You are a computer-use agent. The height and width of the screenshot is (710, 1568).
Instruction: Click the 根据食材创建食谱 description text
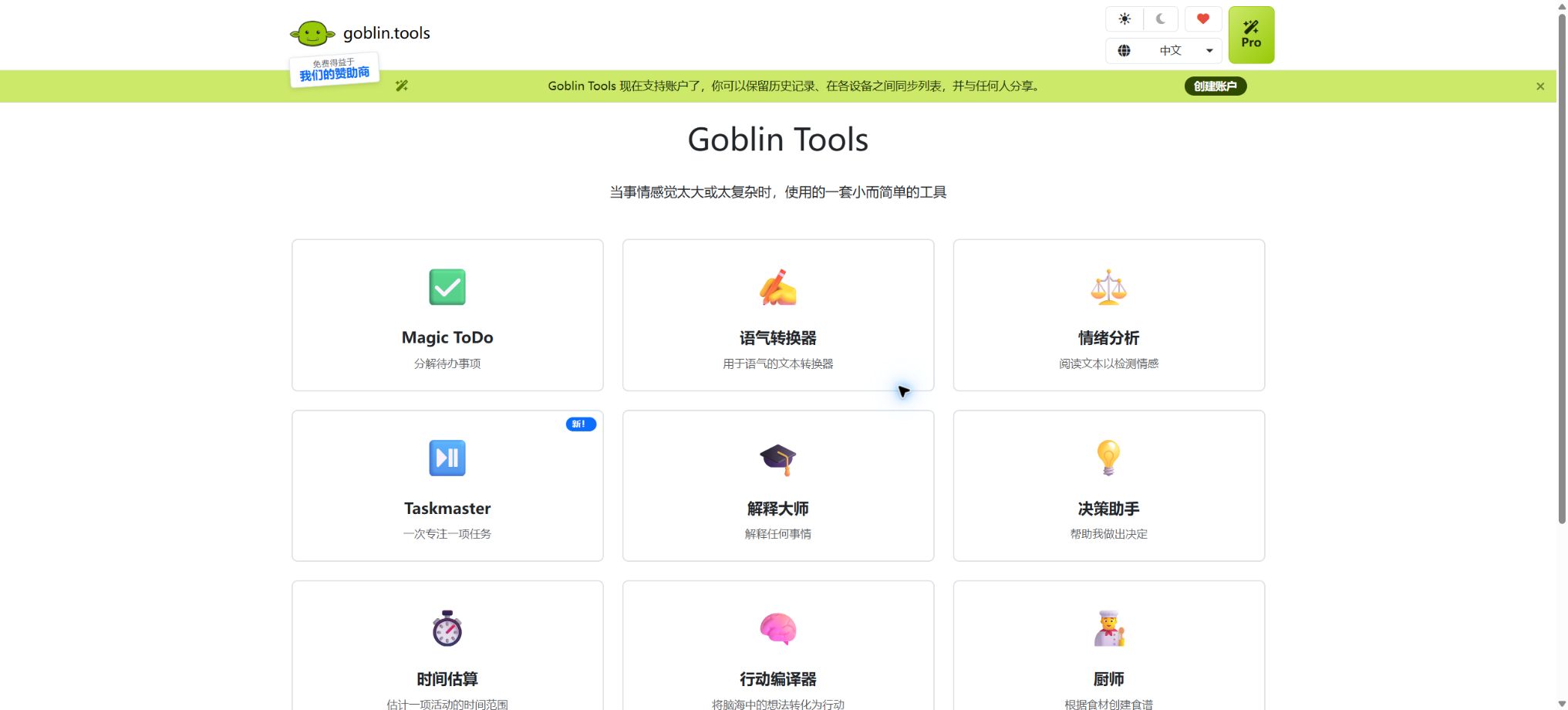[x=1108, y=704]
